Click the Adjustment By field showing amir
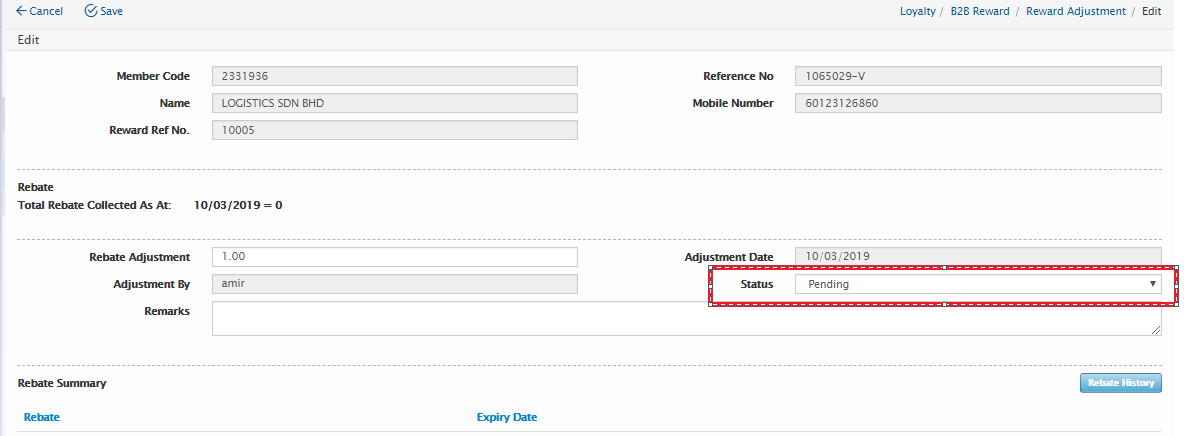The image size is (1184, 436). [395, 284]
